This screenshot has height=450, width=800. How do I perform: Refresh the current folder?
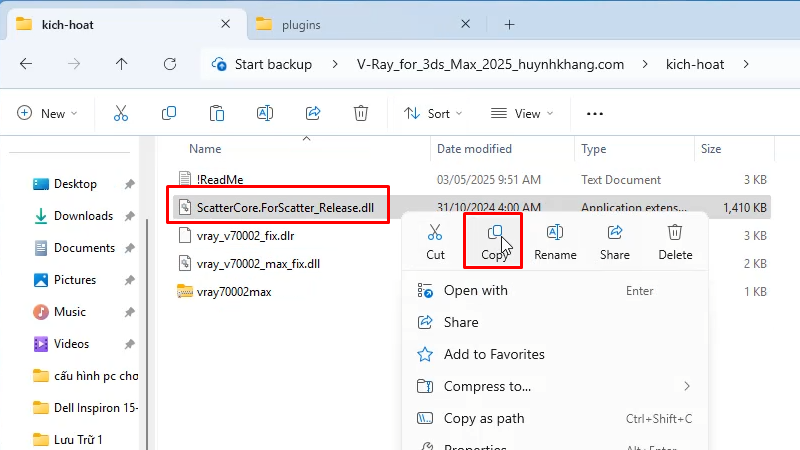click(x=170, y=64)
